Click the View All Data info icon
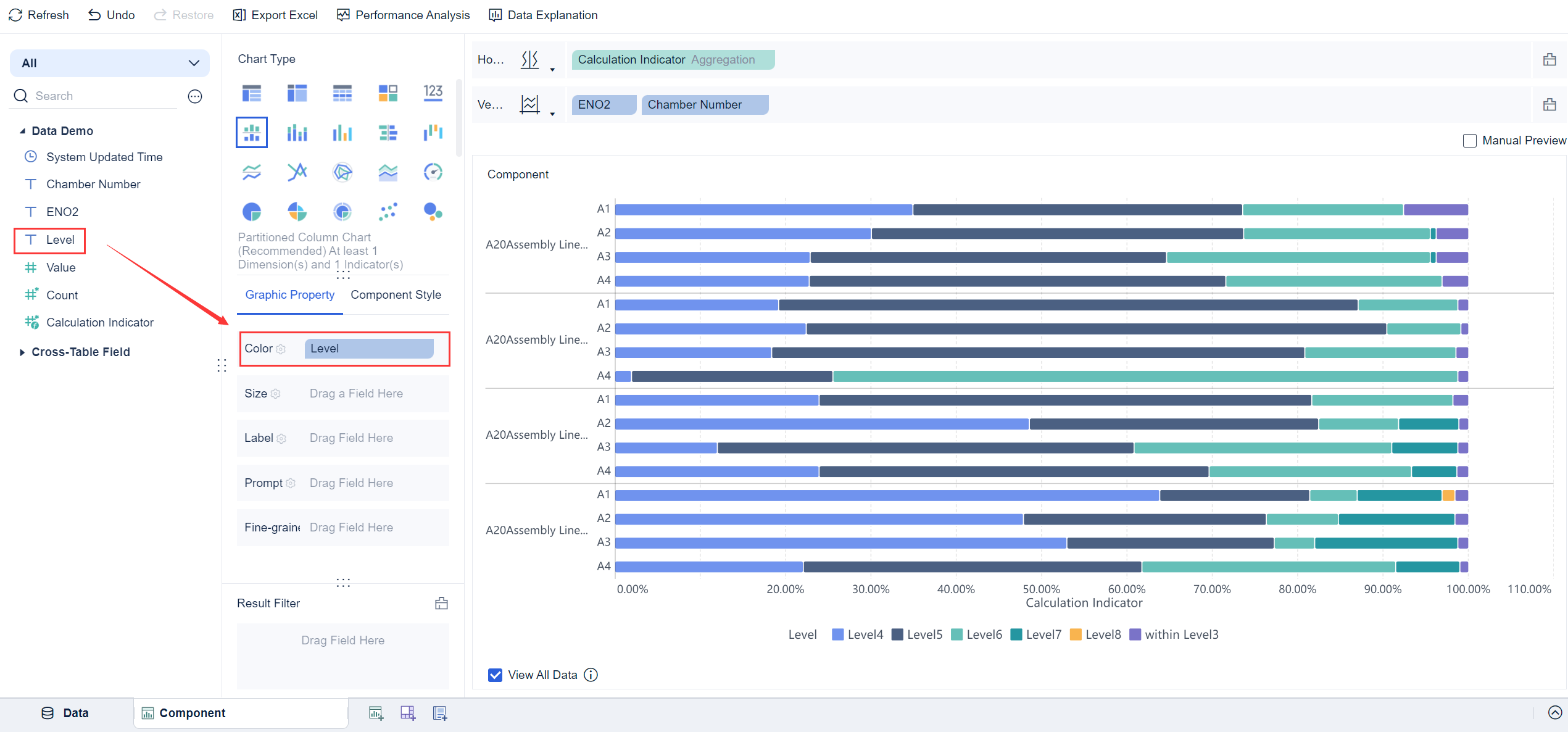Viewport: 1568px width, 732px height. point(591,675)
